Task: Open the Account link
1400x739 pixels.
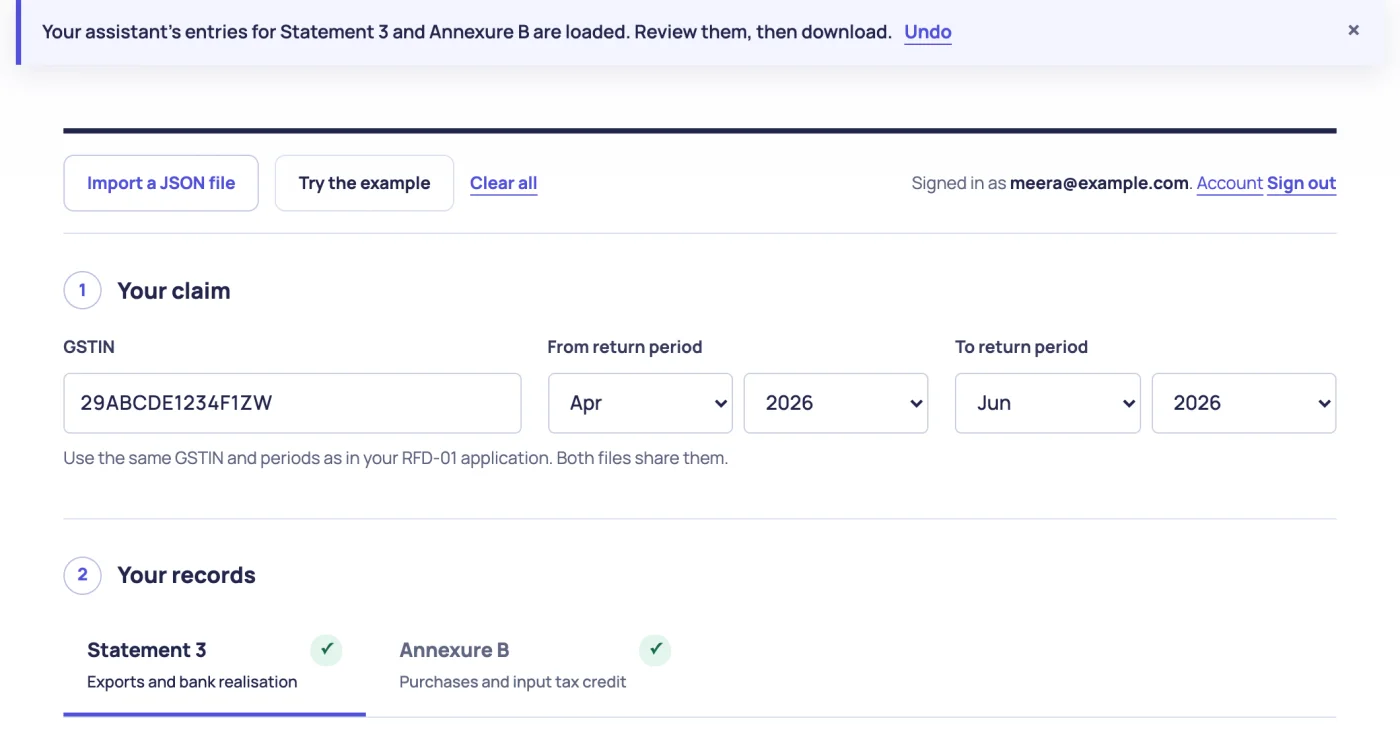Action: click(x=1230, y=183)
